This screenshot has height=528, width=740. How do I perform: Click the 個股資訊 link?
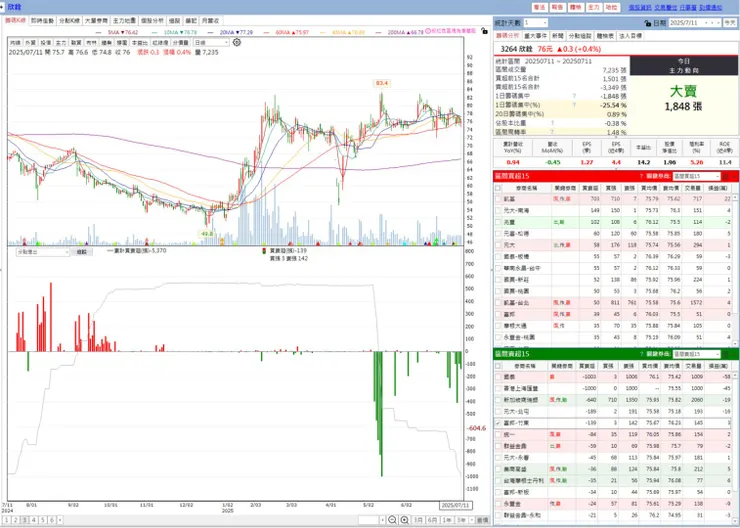point(640,8)
